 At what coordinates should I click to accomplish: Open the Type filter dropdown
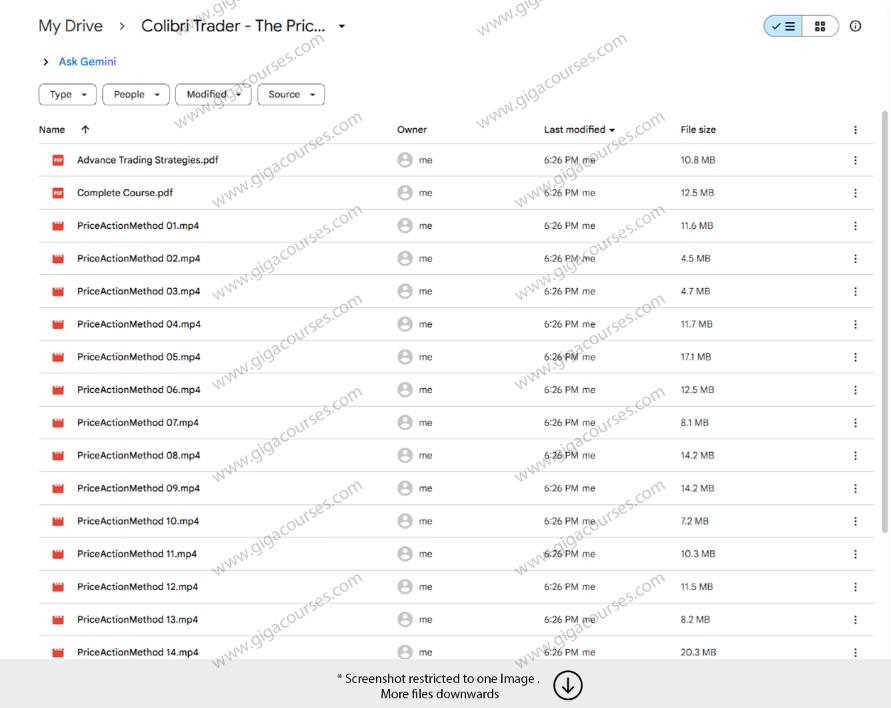pos(67,94)
